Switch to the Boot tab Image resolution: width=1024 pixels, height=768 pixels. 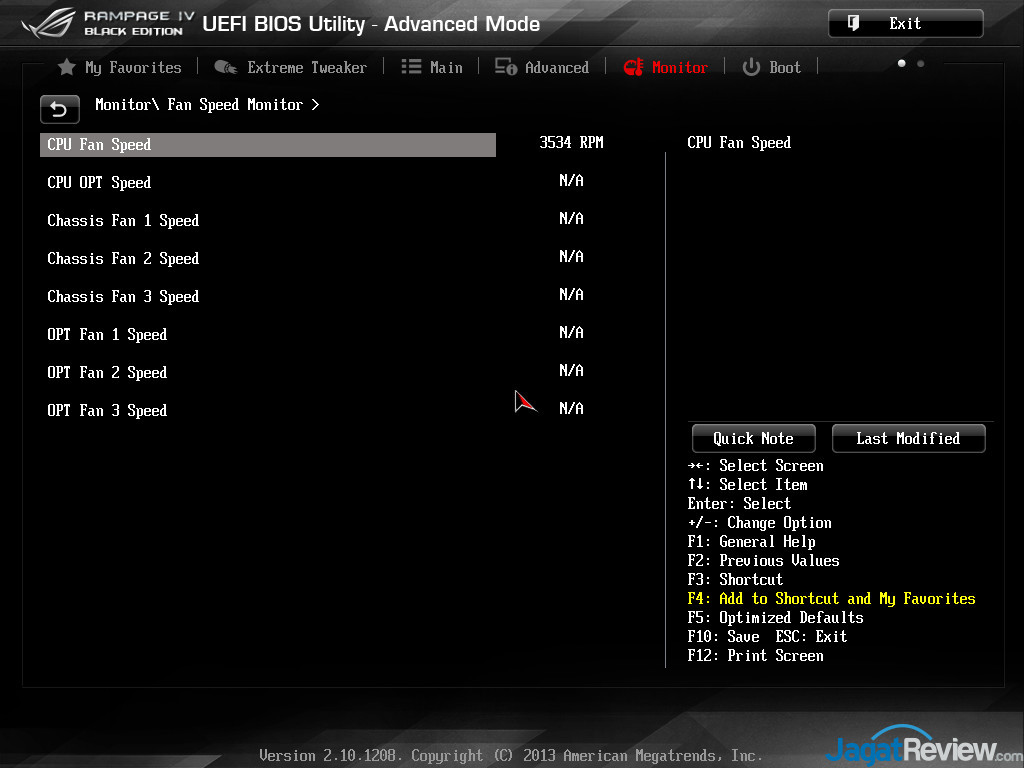point(771,67)
